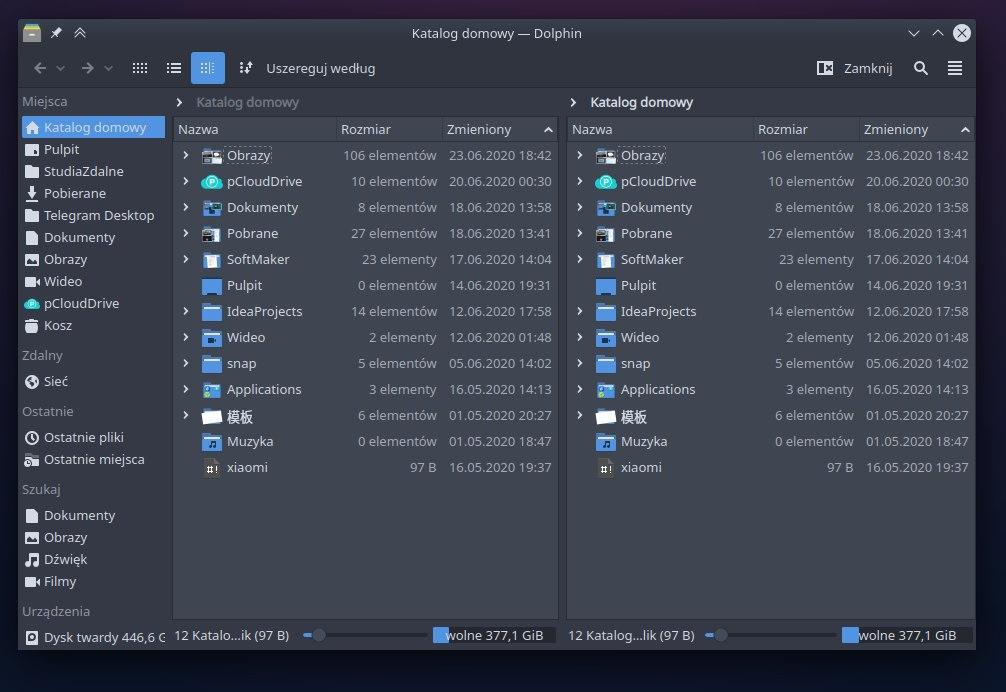Click the pin window icon in titlebar
This screenshot has height=692, width=1006.
pyautogui.click(x=56, y=33)
